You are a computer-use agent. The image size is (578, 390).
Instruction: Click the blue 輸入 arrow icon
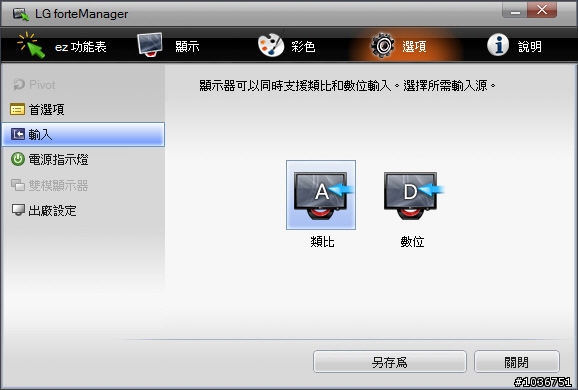point(18,135)
